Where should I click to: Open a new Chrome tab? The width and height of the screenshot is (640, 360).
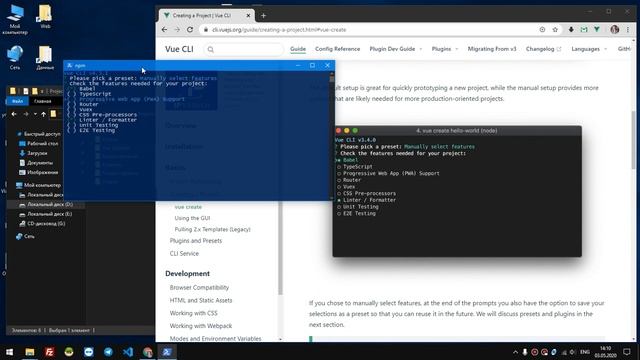click(263, 16)
